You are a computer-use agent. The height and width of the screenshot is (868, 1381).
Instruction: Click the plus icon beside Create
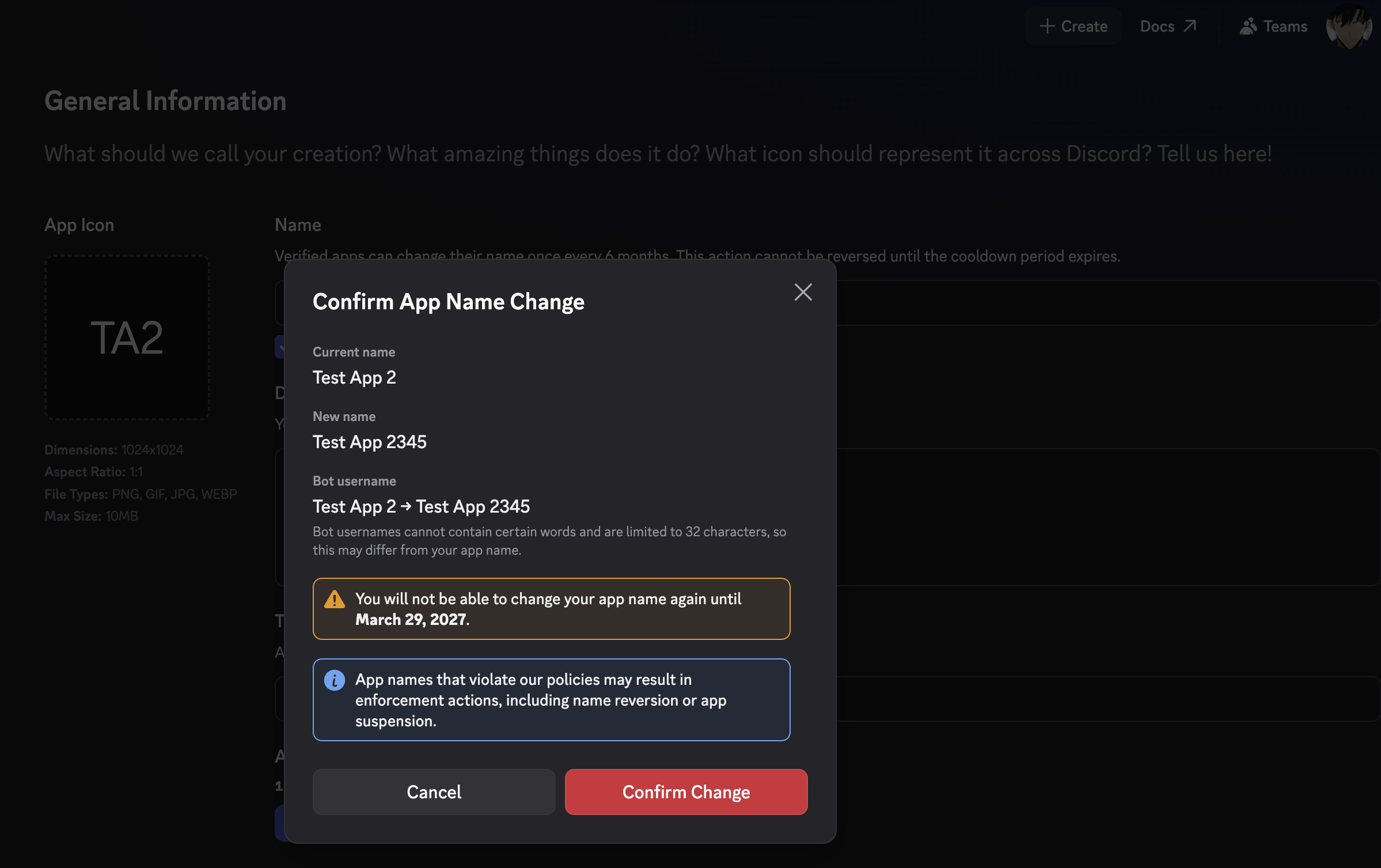1047,26
